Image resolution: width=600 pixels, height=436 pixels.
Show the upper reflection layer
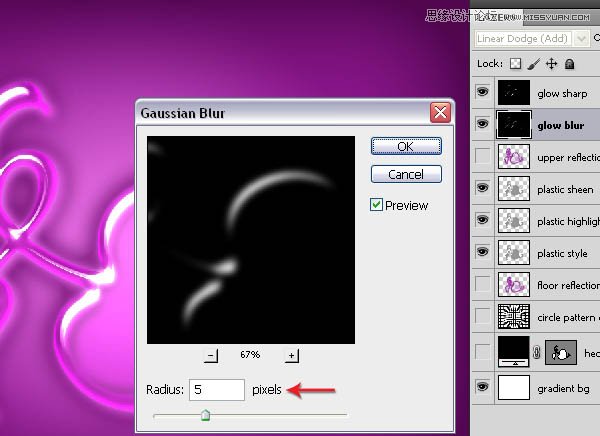(x=483, y=157)
